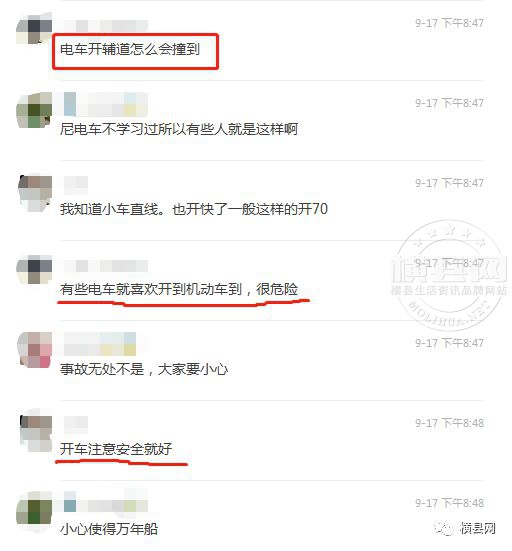The height and width of the screenshot is (551, 512).
Task: Click the pink avatar beside 事故无处不是 comment
Action: coord(35,350)
